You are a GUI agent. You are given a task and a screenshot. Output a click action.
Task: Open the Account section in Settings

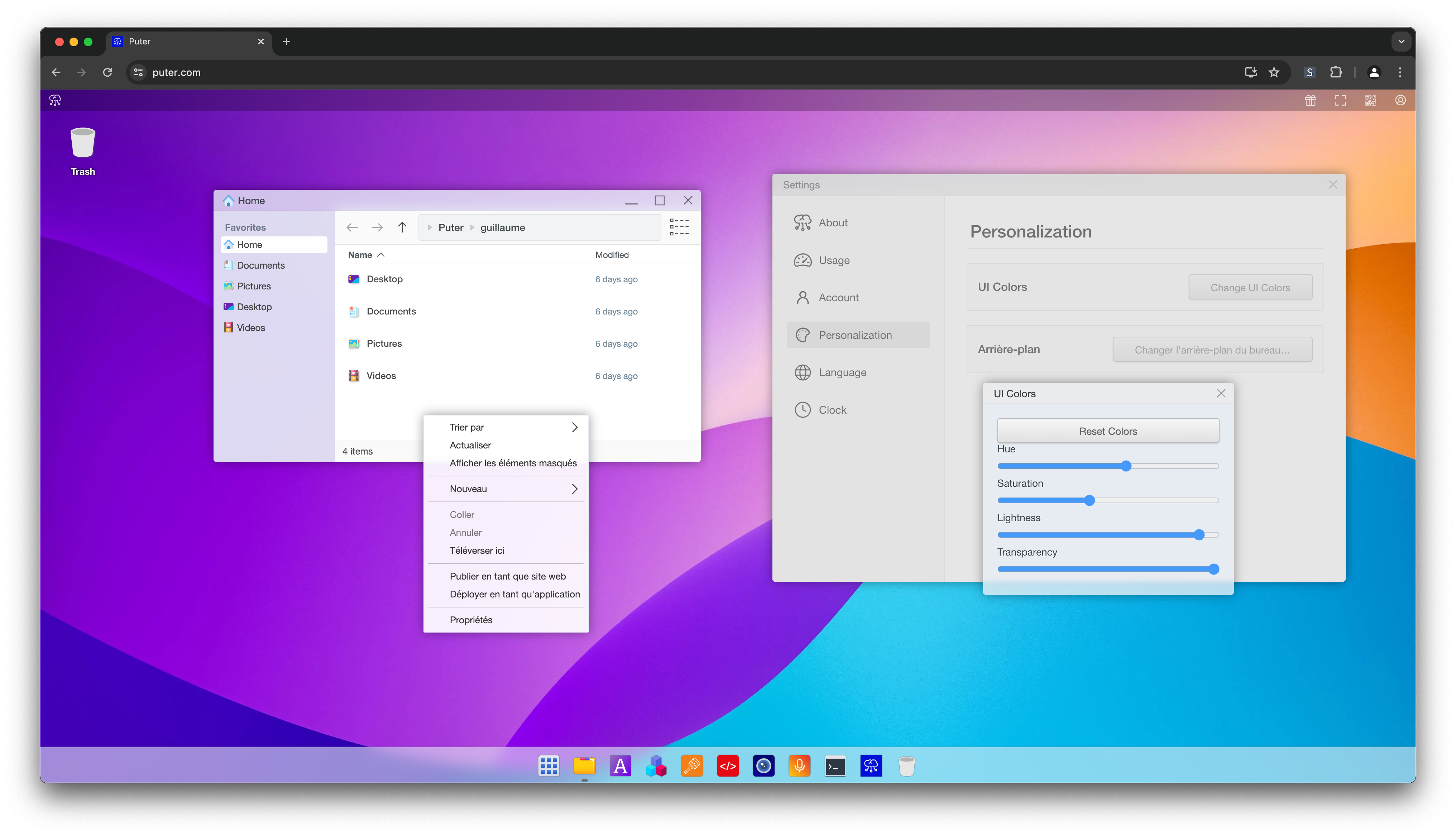pyautogui.click(x=858, y=297)
